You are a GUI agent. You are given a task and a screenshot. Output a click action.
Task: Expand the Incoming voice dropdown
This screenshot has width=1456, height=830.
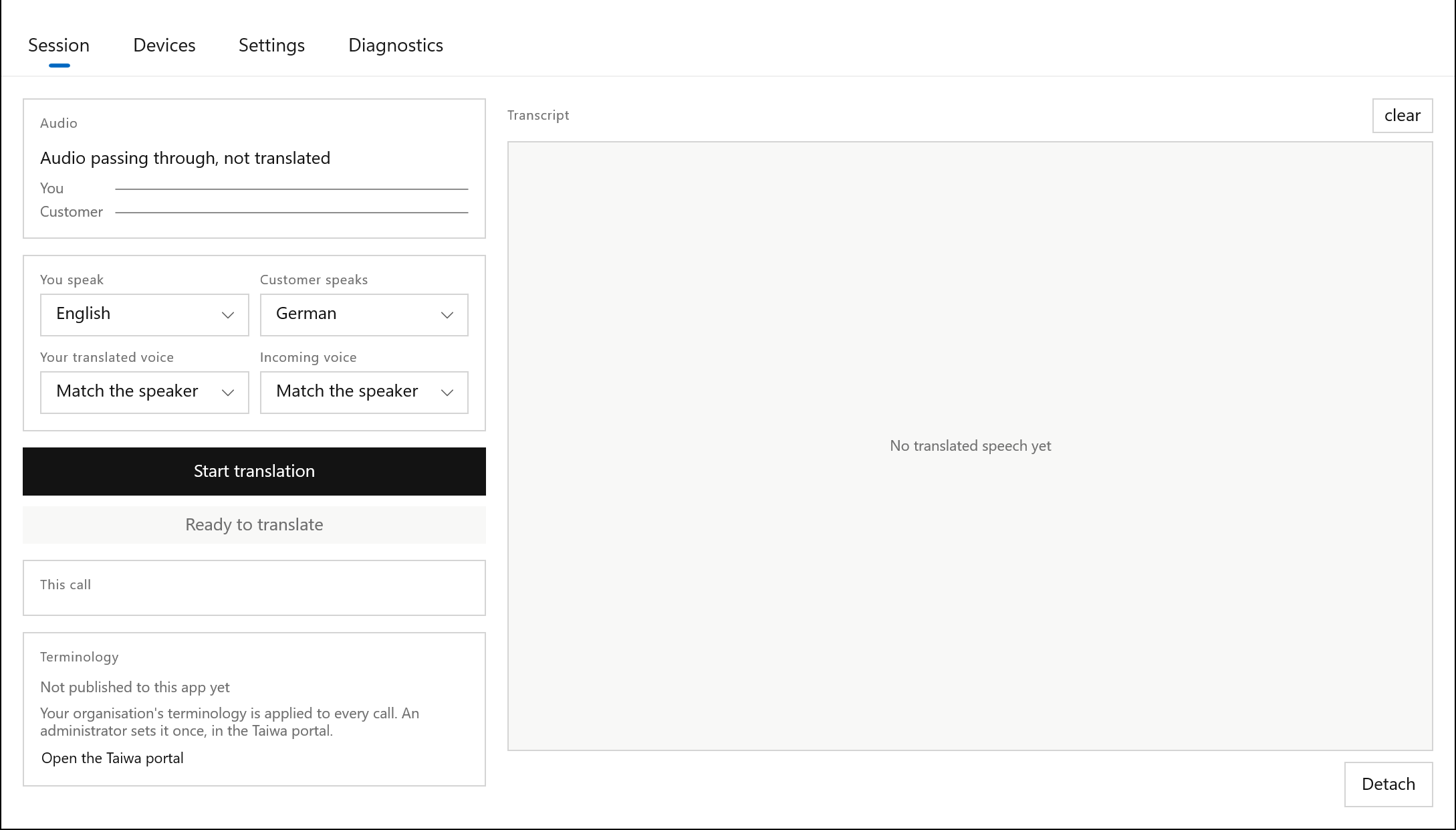(364, 393)
